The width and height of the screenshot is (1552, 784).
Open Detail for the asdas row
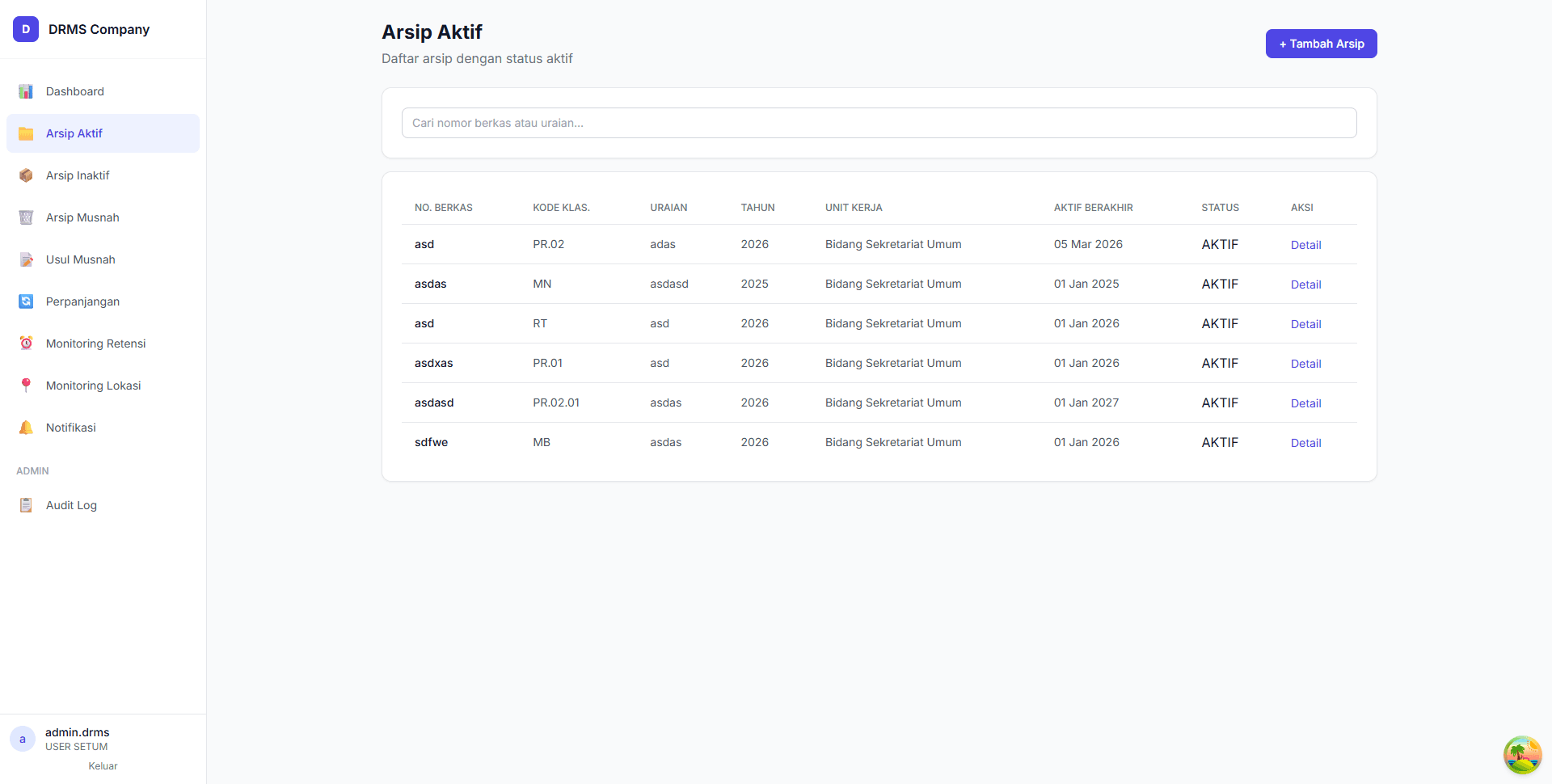(x=1305, y=285)
